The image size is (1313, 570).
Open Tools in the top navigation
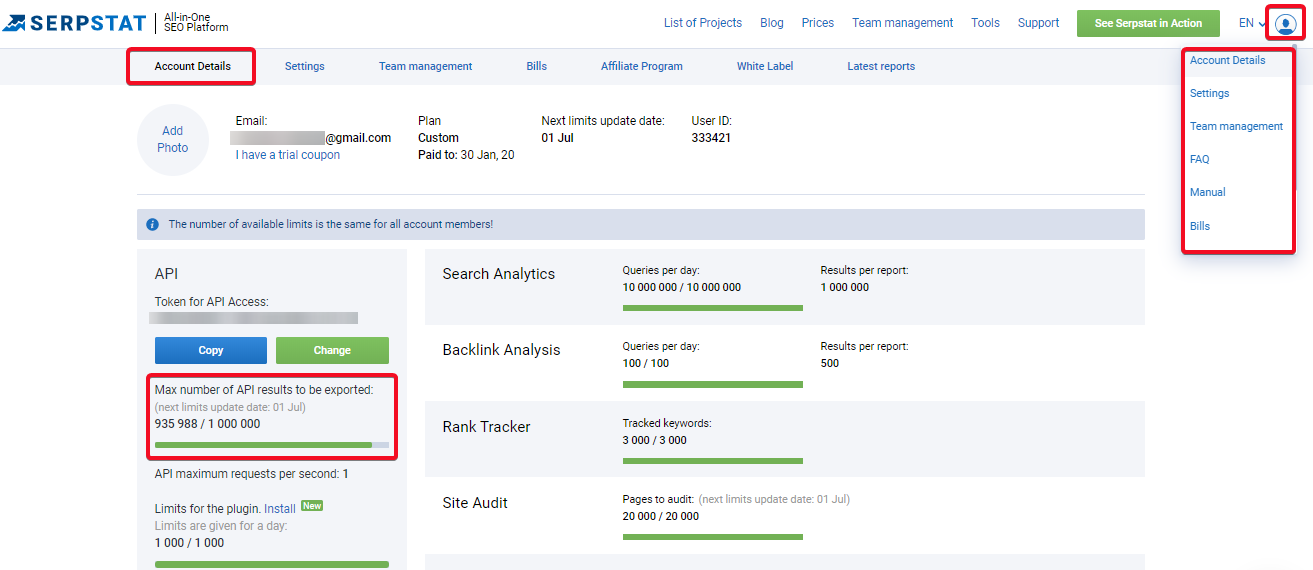coord(985,23)
